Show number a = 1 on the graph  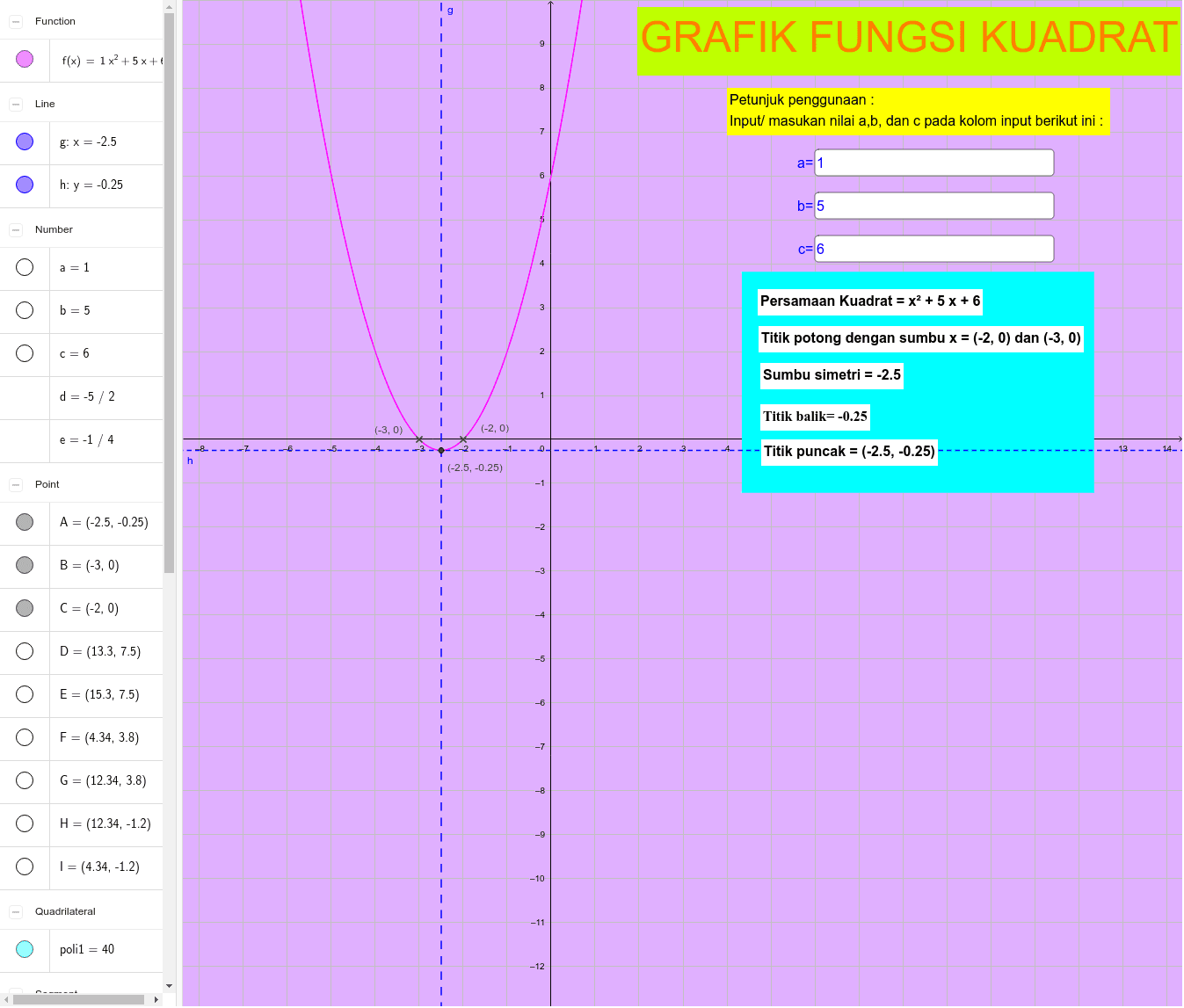24,267
